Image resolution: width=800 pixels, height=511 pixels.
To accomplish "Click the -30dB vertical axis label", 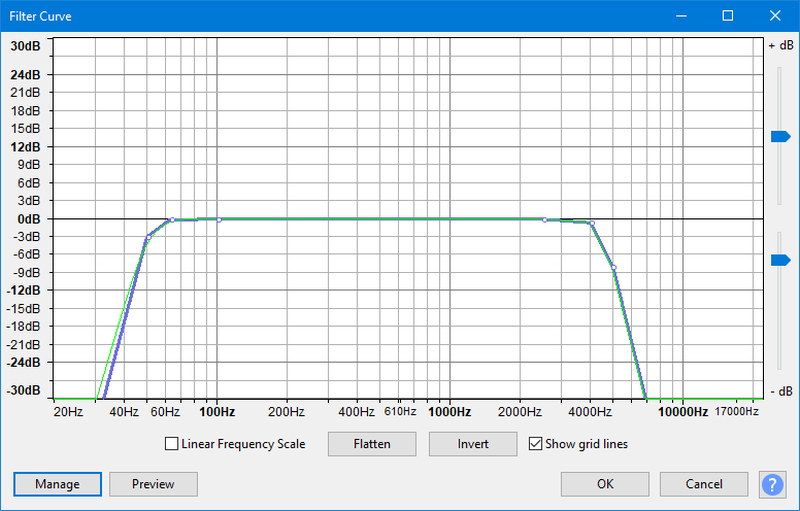I will pyautogui.click(x=23, y=391).
